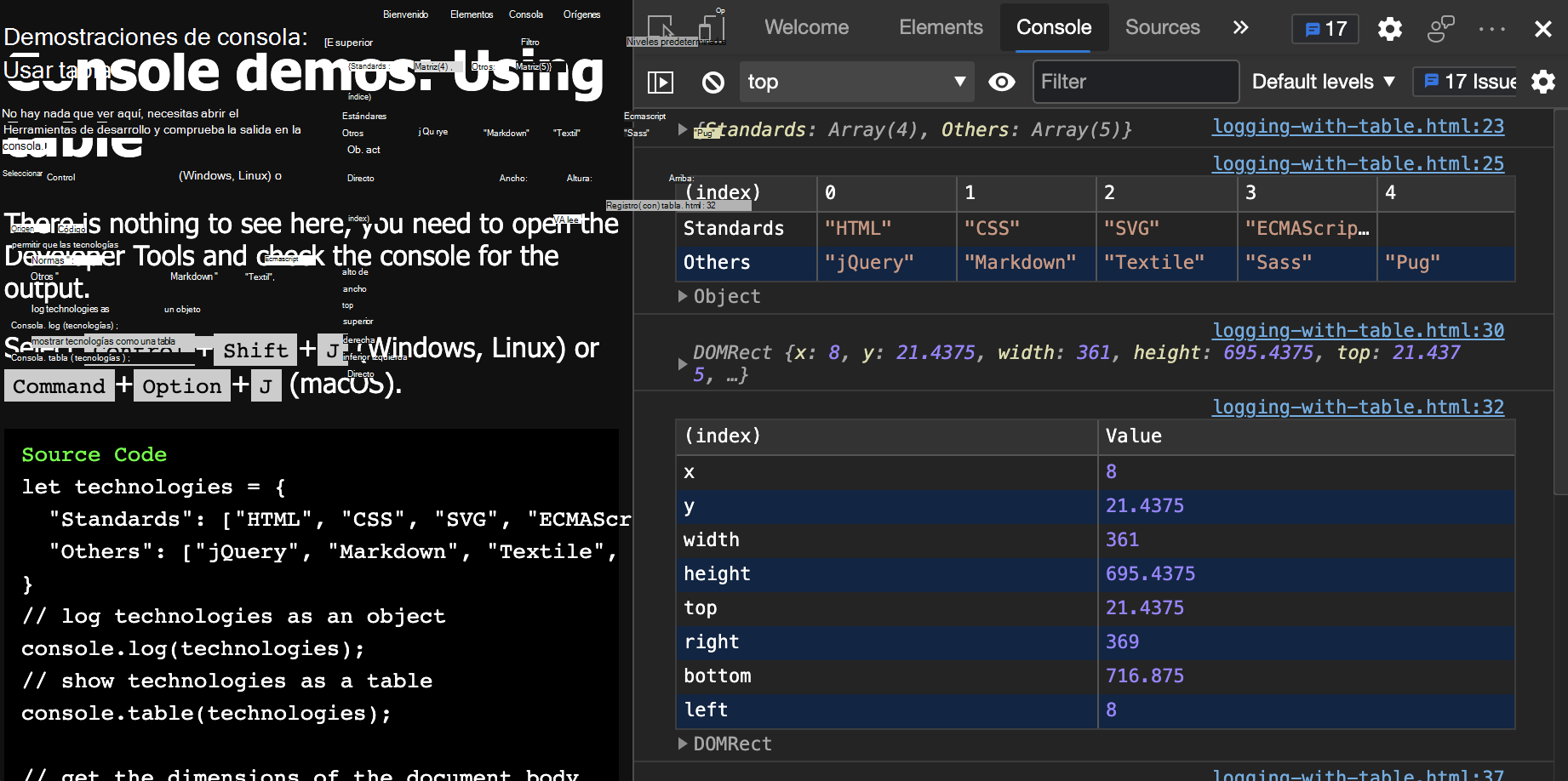The height and width of the screenshot is (781, 1568).
Task: Click the "Sass" table cell
Action: (1307, 262)
